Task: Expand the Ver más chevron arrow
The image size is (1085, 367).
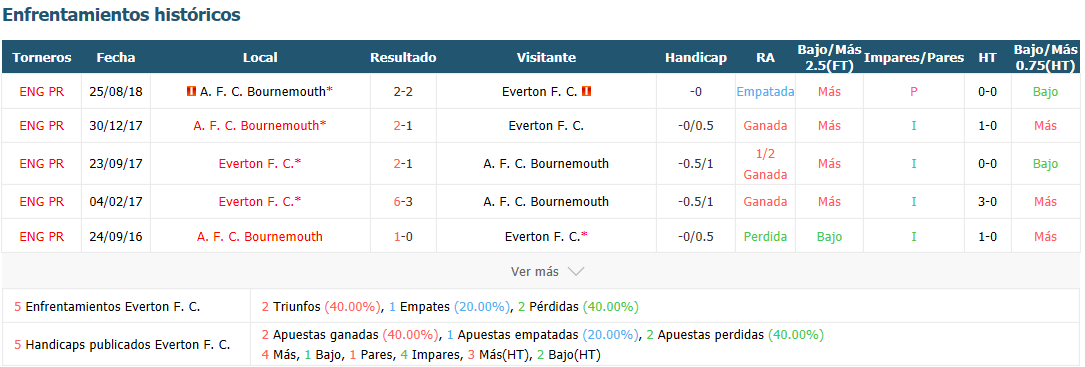Action: tap(576, 271)
